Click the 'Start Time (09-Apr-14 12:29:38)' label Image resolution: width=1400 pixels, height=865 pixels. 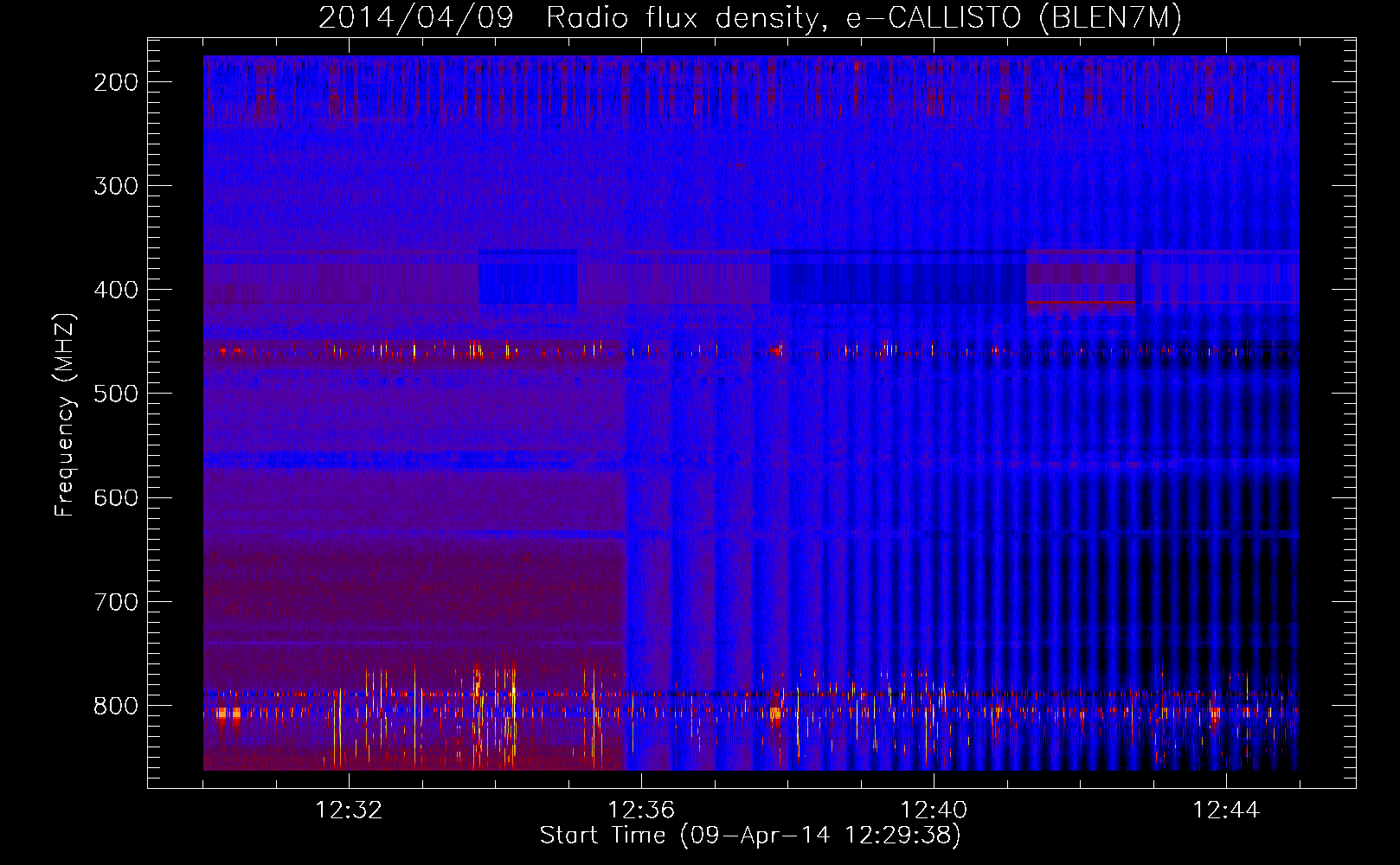(750, 836)
